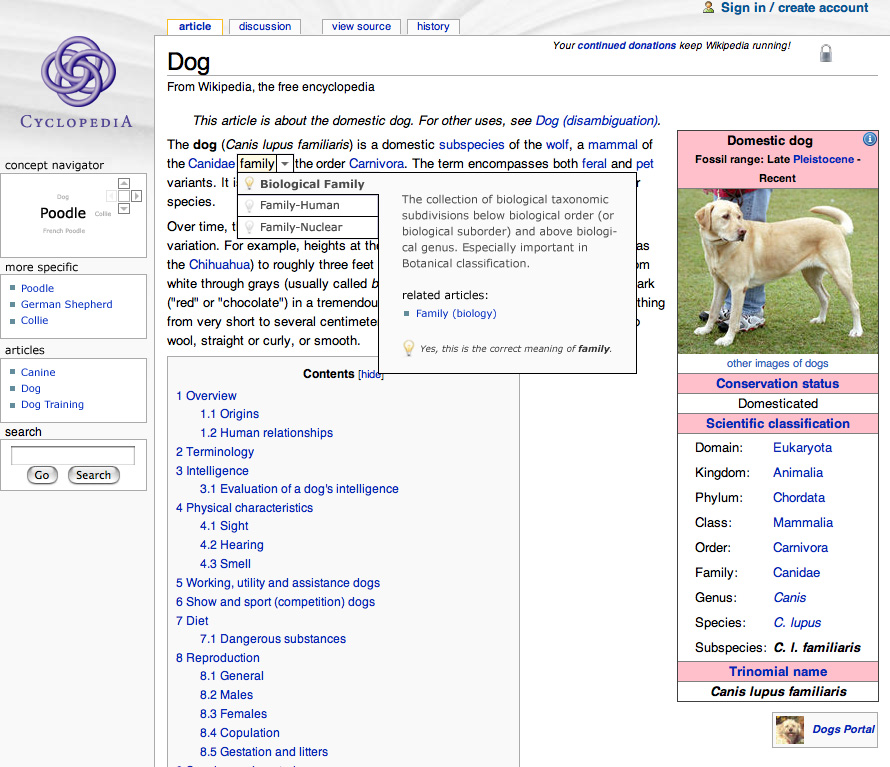Viewport: 890px width, 767px height.
Task: Click the lightbulb icon beside Family-Human
Action: click(x=249, y=205)
